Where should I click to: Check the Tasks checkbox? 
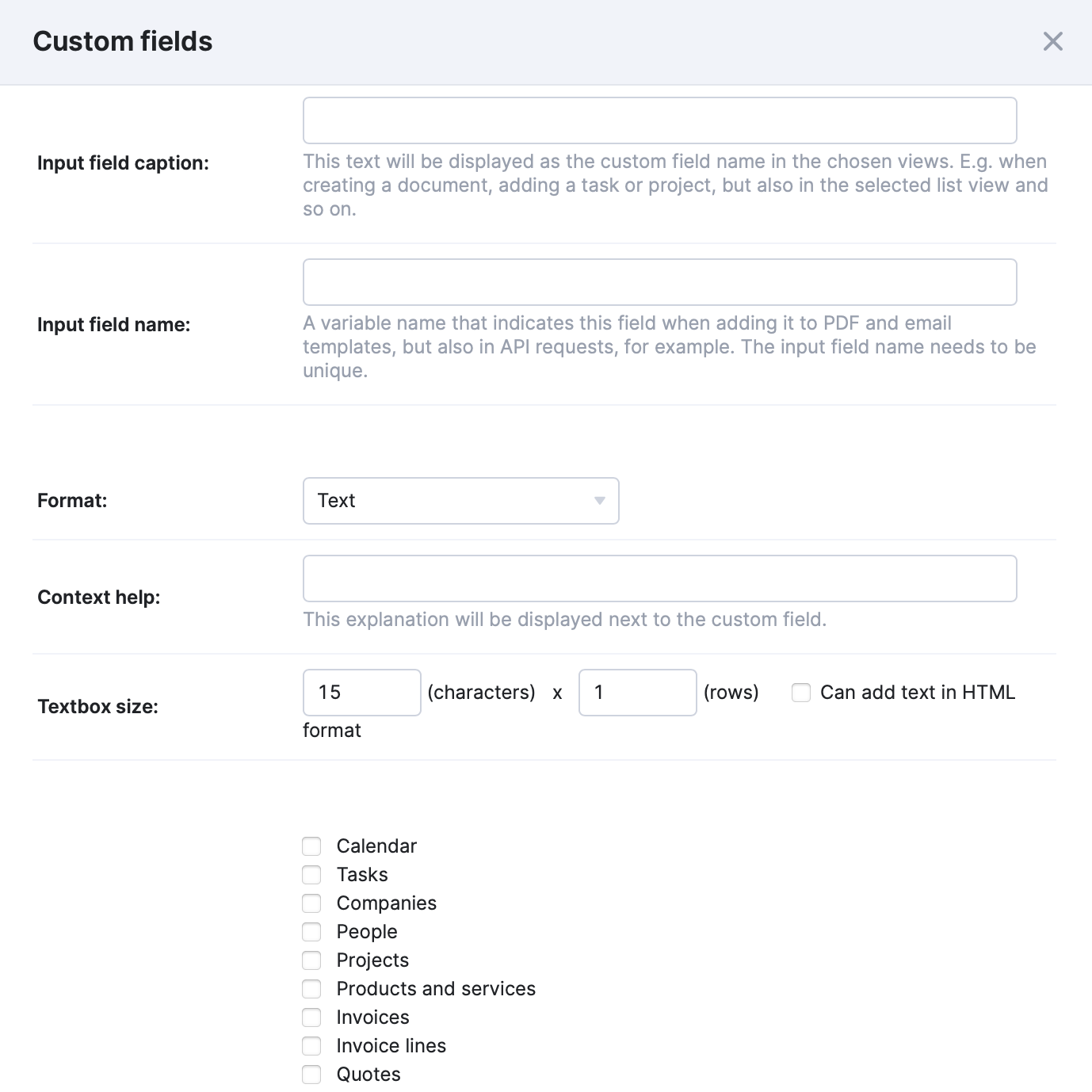tap(311, 875)
